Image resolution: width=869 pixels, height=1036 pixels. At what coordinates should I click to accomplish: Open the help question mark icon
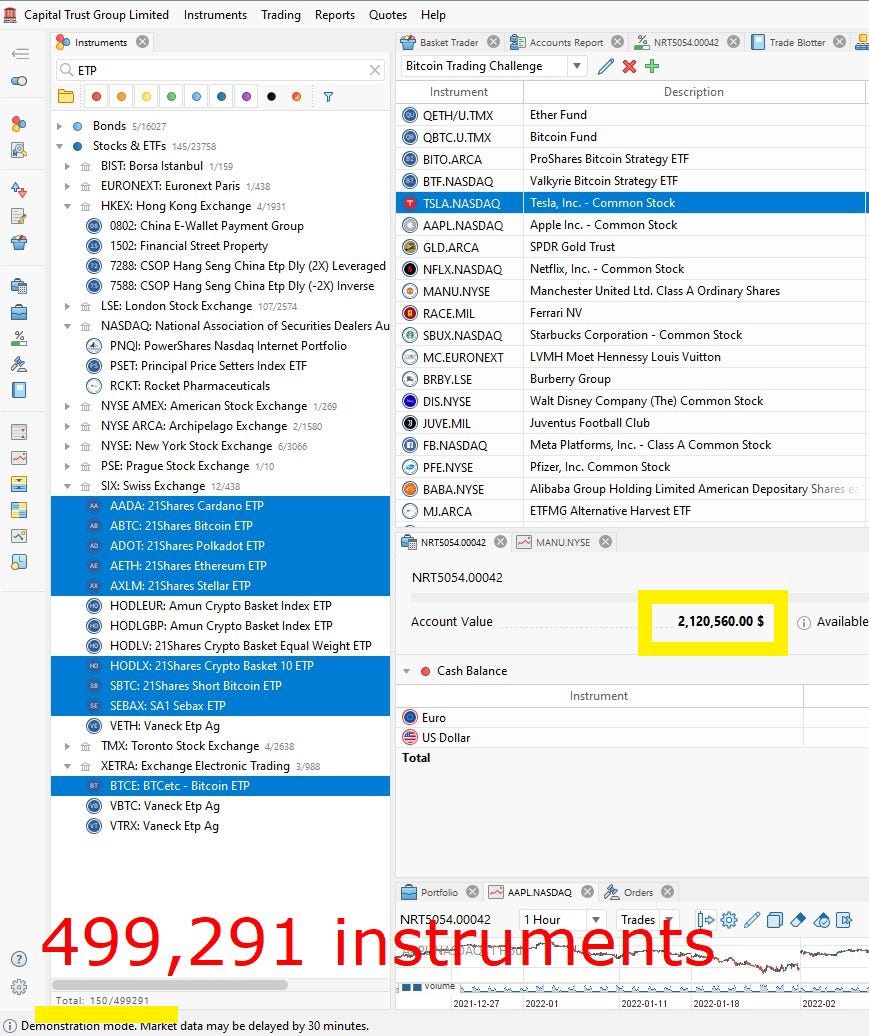(x=19, y=959)
